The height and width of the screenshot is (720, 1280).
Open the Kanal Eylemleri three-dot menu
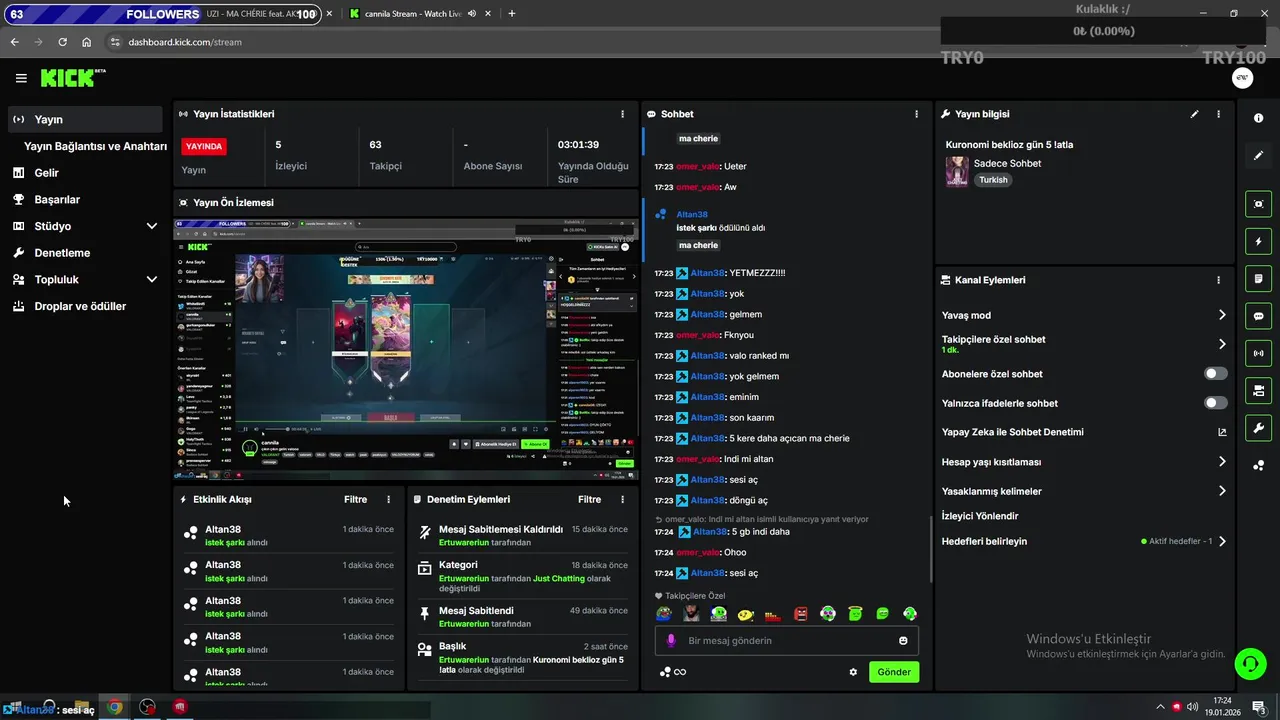tap(1218, 280)
